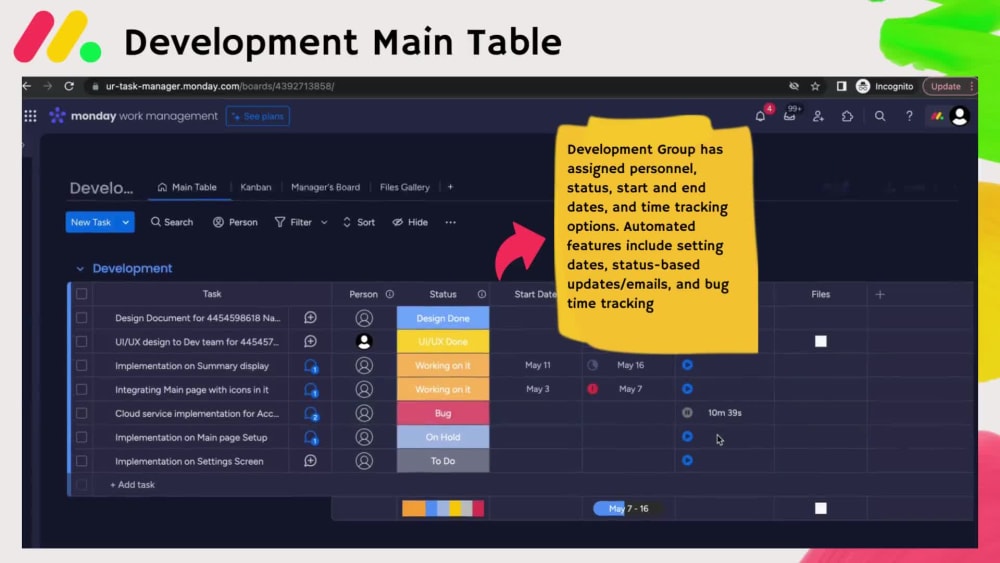
Task: Open the New Task dropdown arrow
Action: point(126,222)
